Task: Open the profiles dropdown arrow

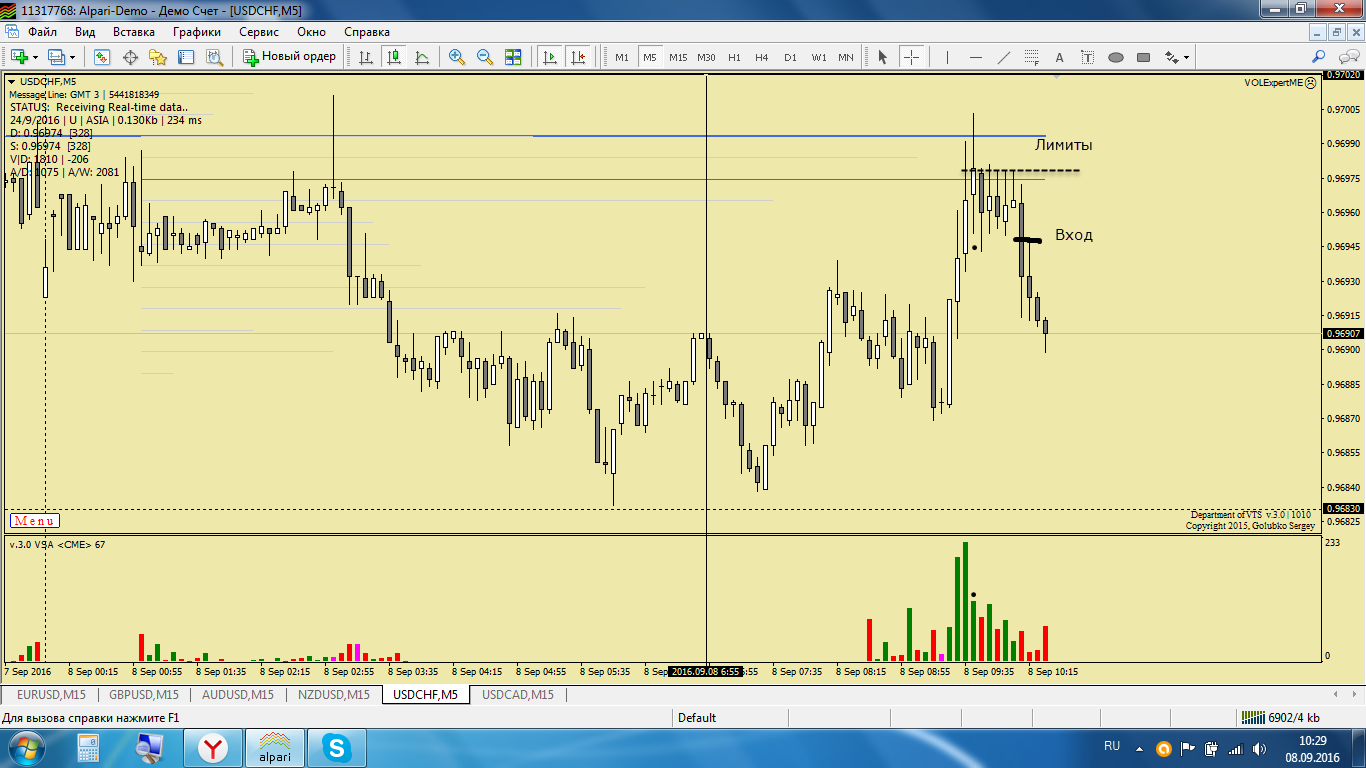Action: pyautogui.click(x=72, y=57)
